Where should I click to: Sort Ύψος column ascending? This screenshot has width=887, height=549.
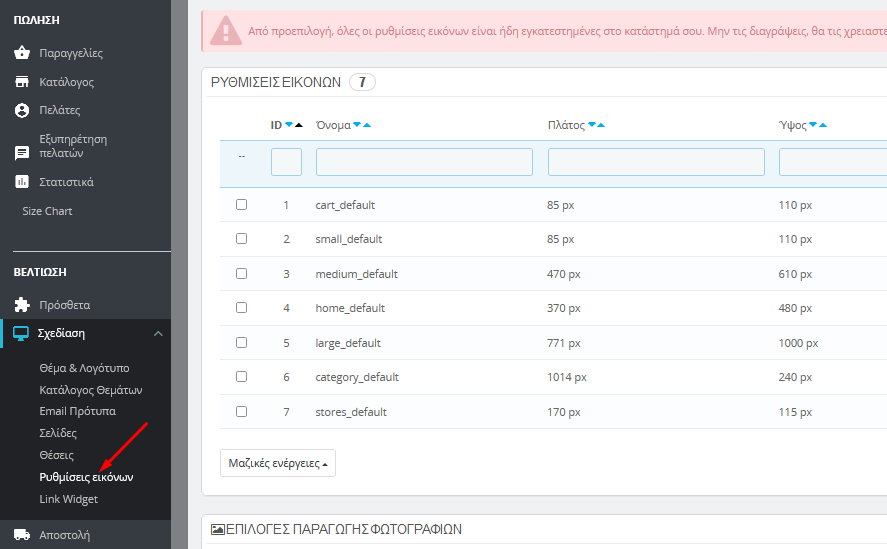click(823, 125)
